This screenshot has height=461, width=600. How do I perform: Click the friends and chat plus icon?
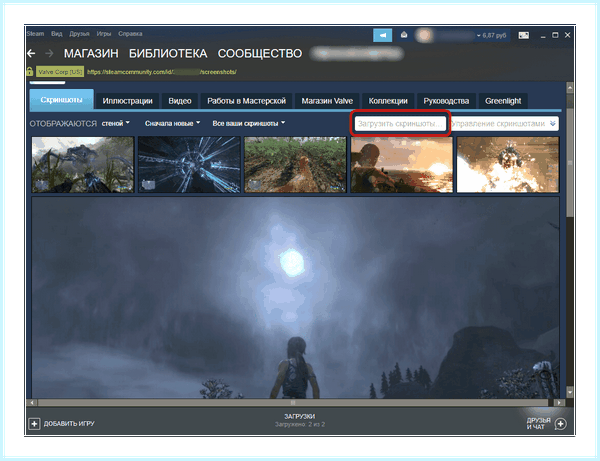click(x=561, y=424)
